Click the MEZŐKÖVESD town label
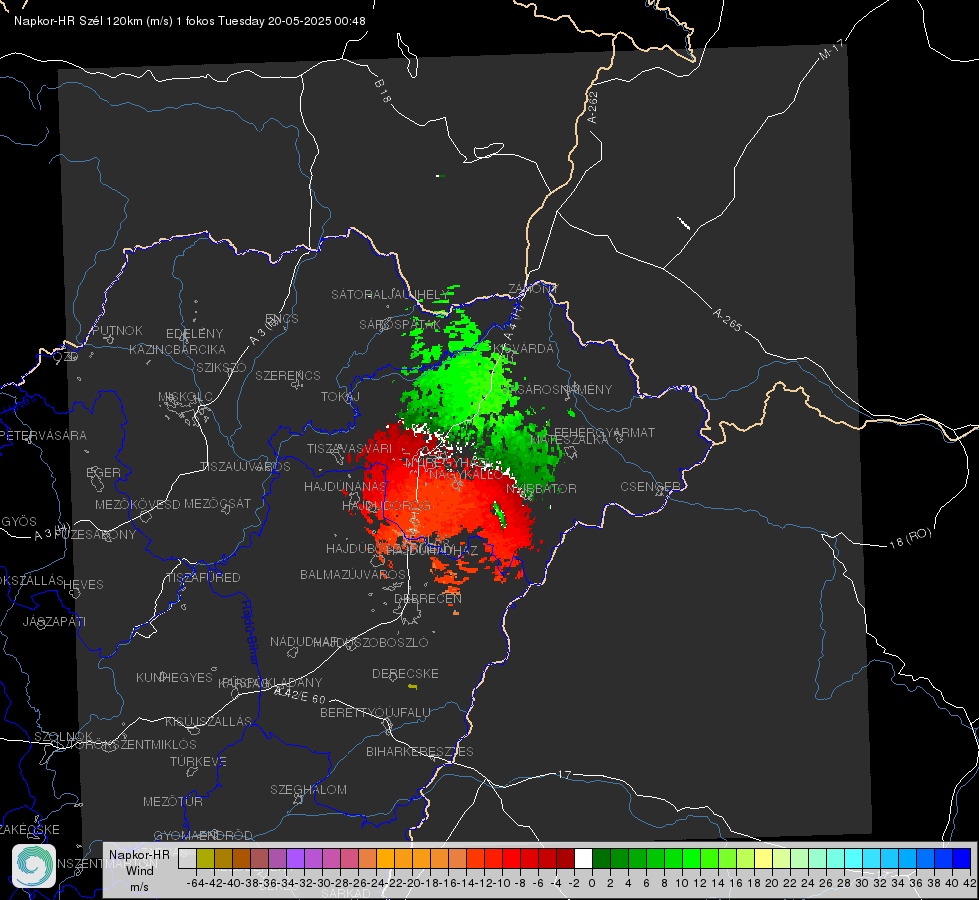This screenshot has height=900, width=979. (x=138, y=504)
